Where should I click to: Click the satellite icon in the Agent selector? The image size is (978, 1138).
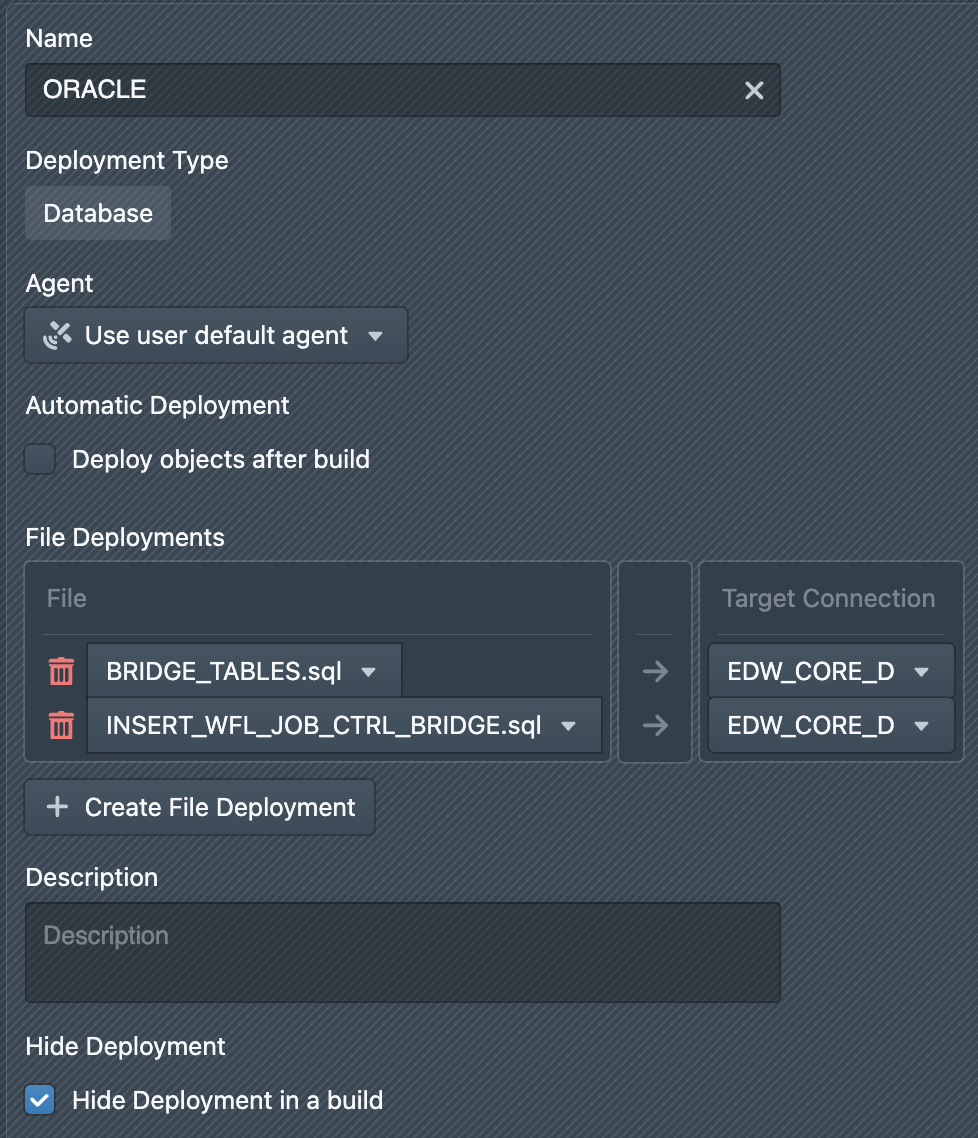[x=57, y=336]
